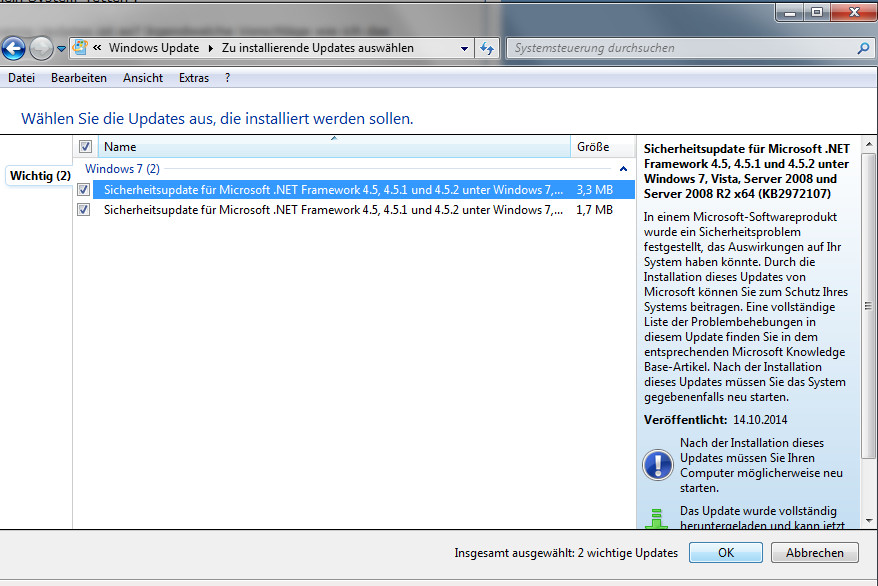Select the 1,7 MB Sicherheitsupdate row
This screenshot has width=878, height=586.
pyautogui.click(x=363, y=210)
